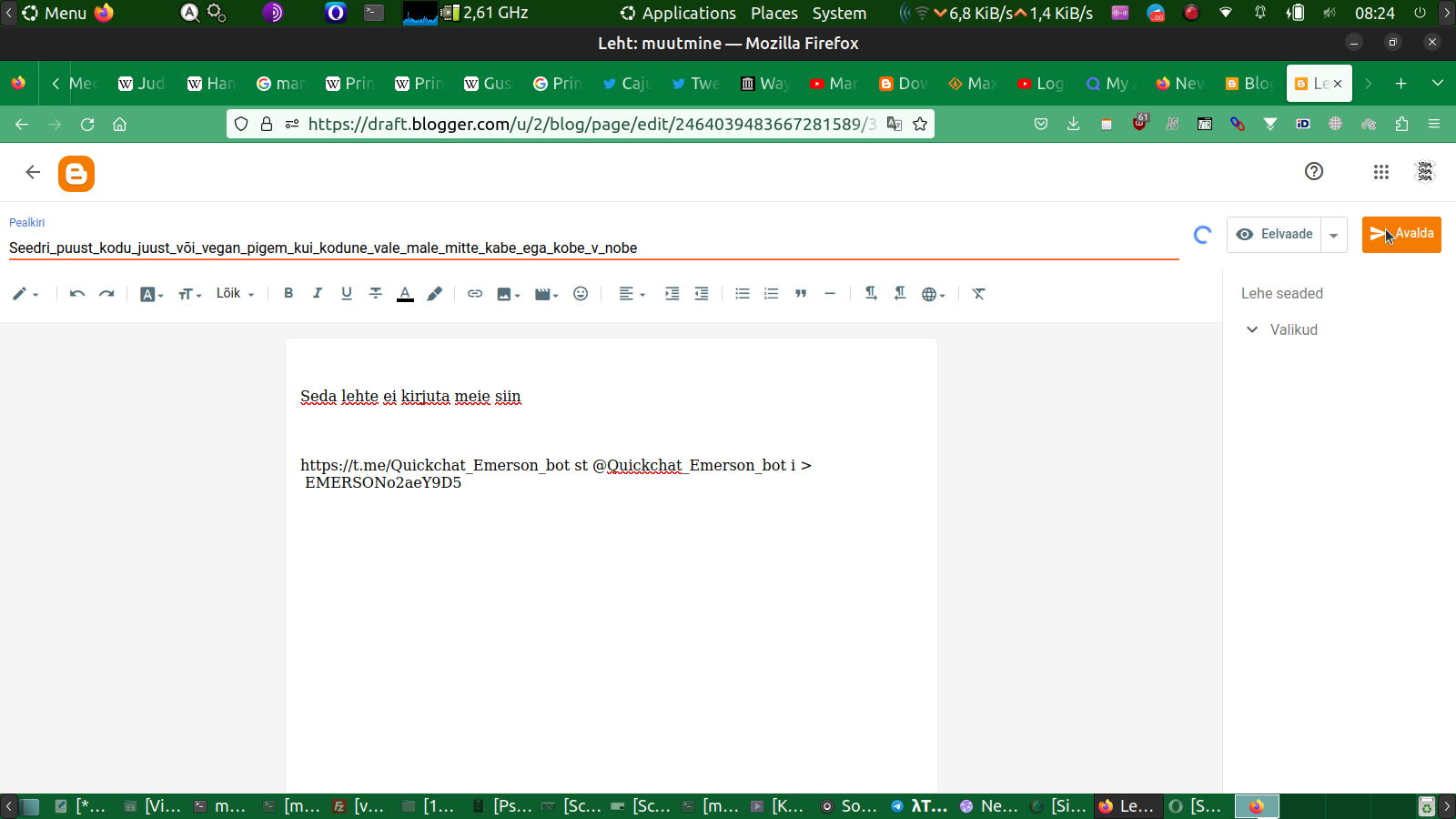Open the Eelvaade preview options arrow
1456x819 pixels.
tap(1333, 235)
